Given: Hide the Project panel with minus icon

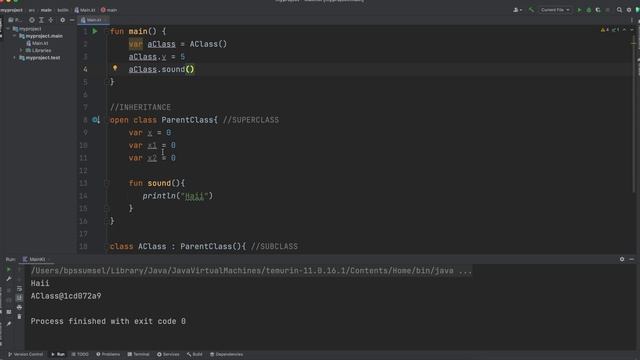Looking at the screenshot, I should [x=72, y=20].
